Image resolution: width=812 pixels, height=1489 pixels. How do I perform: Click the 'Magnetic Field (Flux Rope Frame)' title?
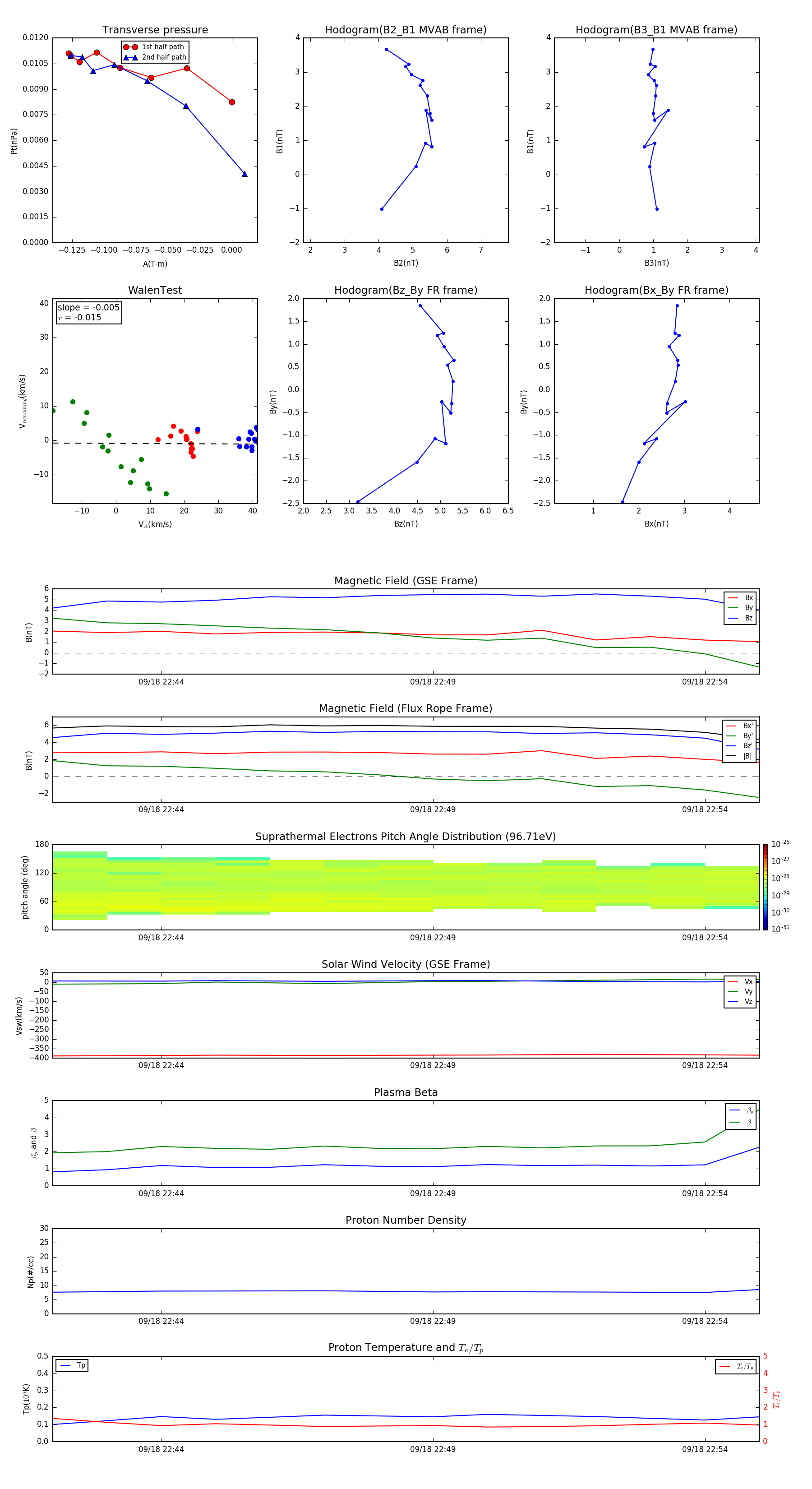tap(406, 709)
